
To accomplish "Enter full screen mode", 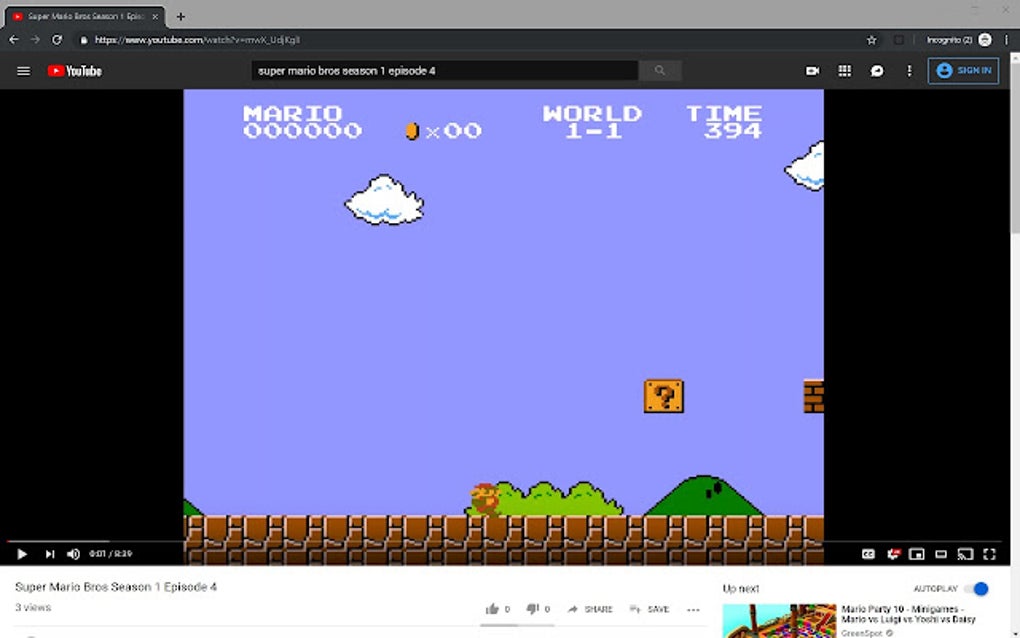I will (989, 554).
